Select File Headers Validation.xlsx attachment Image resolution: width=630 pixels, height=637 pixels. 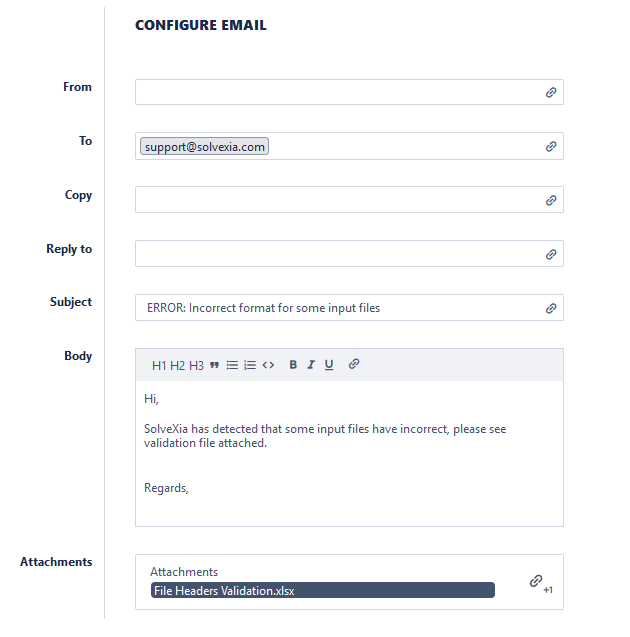(x=322, y=591)
